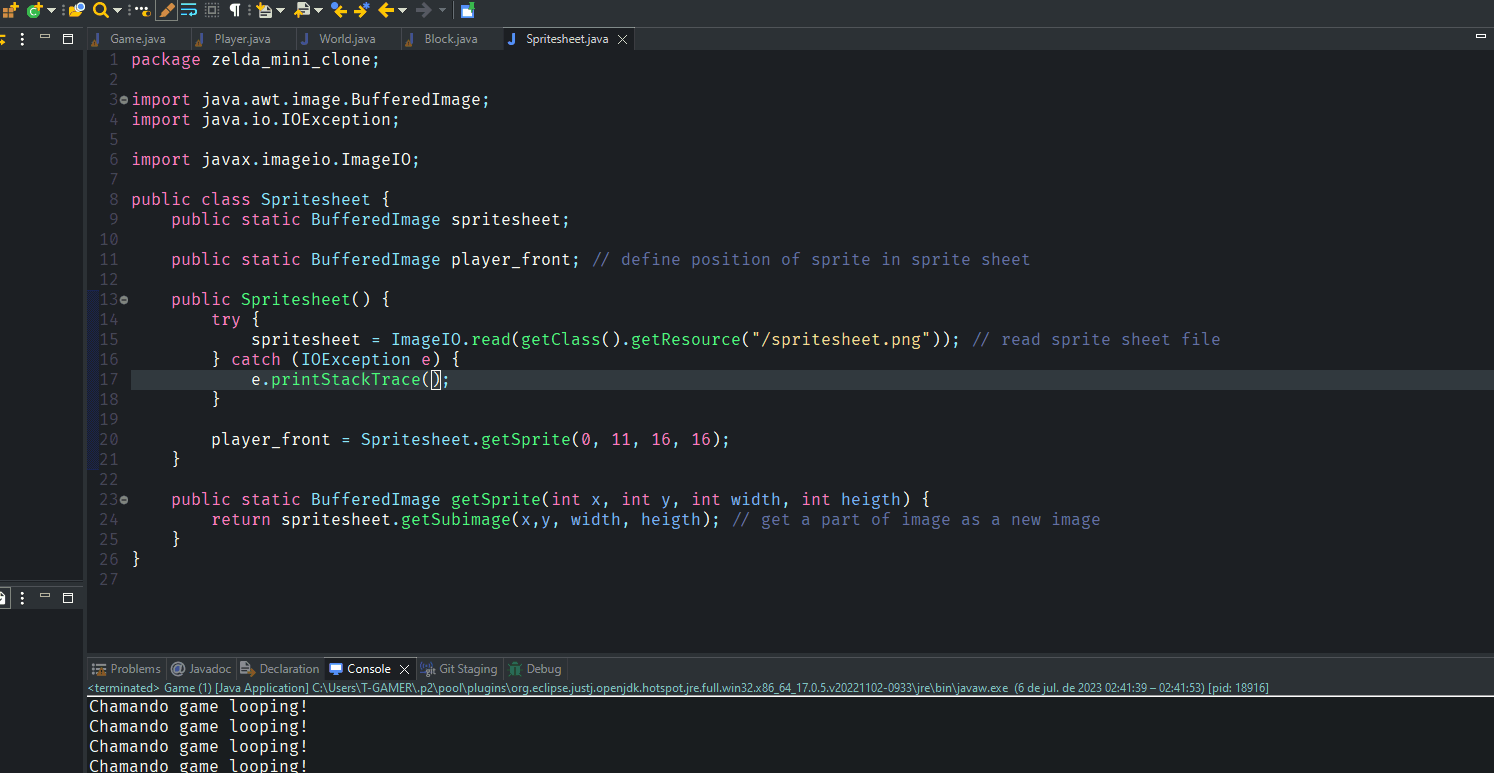
Task: Close the Spritesheet.java tab
Action: 622,40
